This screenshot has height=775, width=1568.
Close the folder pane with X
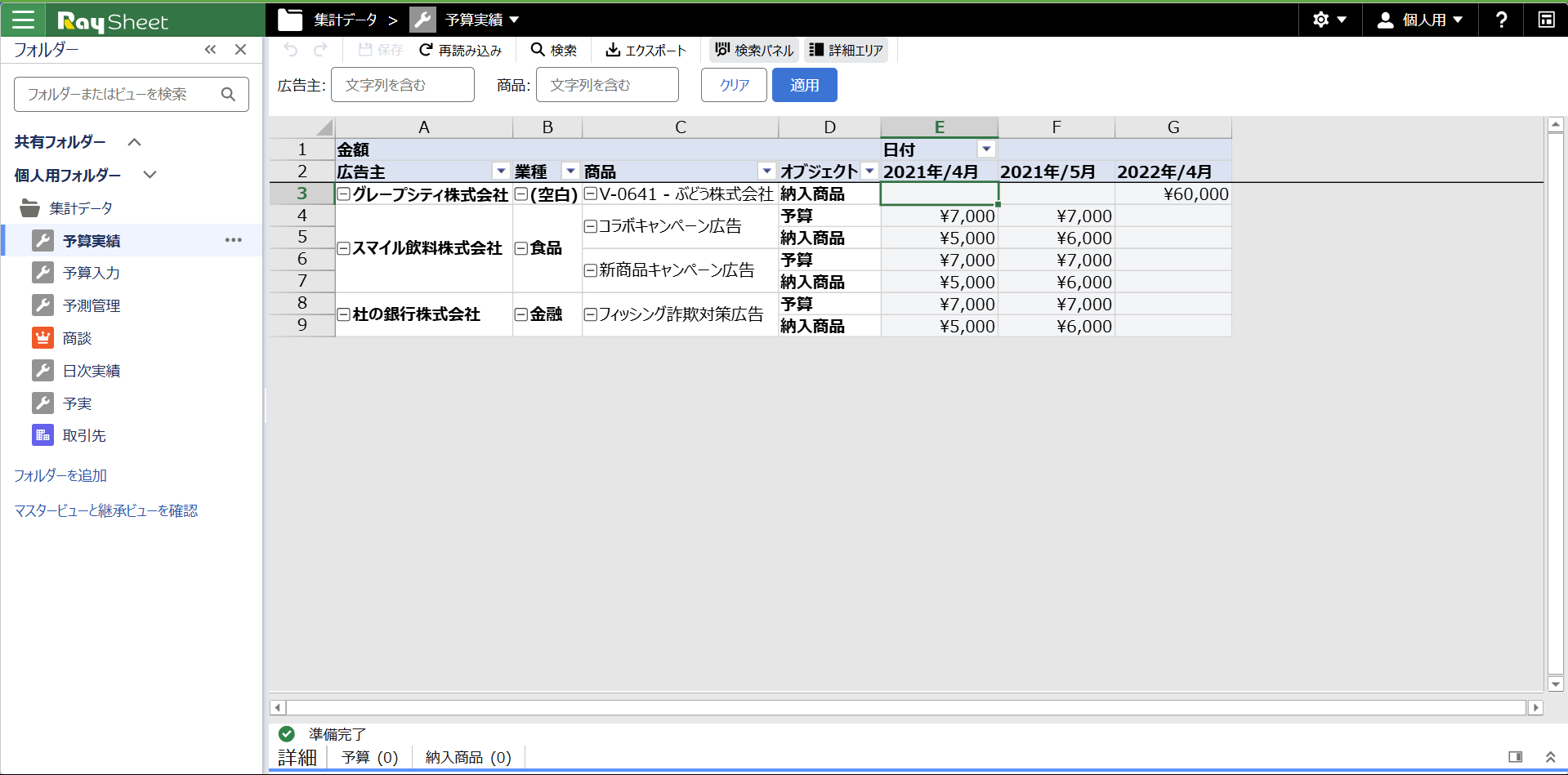[x=240, y=50]
